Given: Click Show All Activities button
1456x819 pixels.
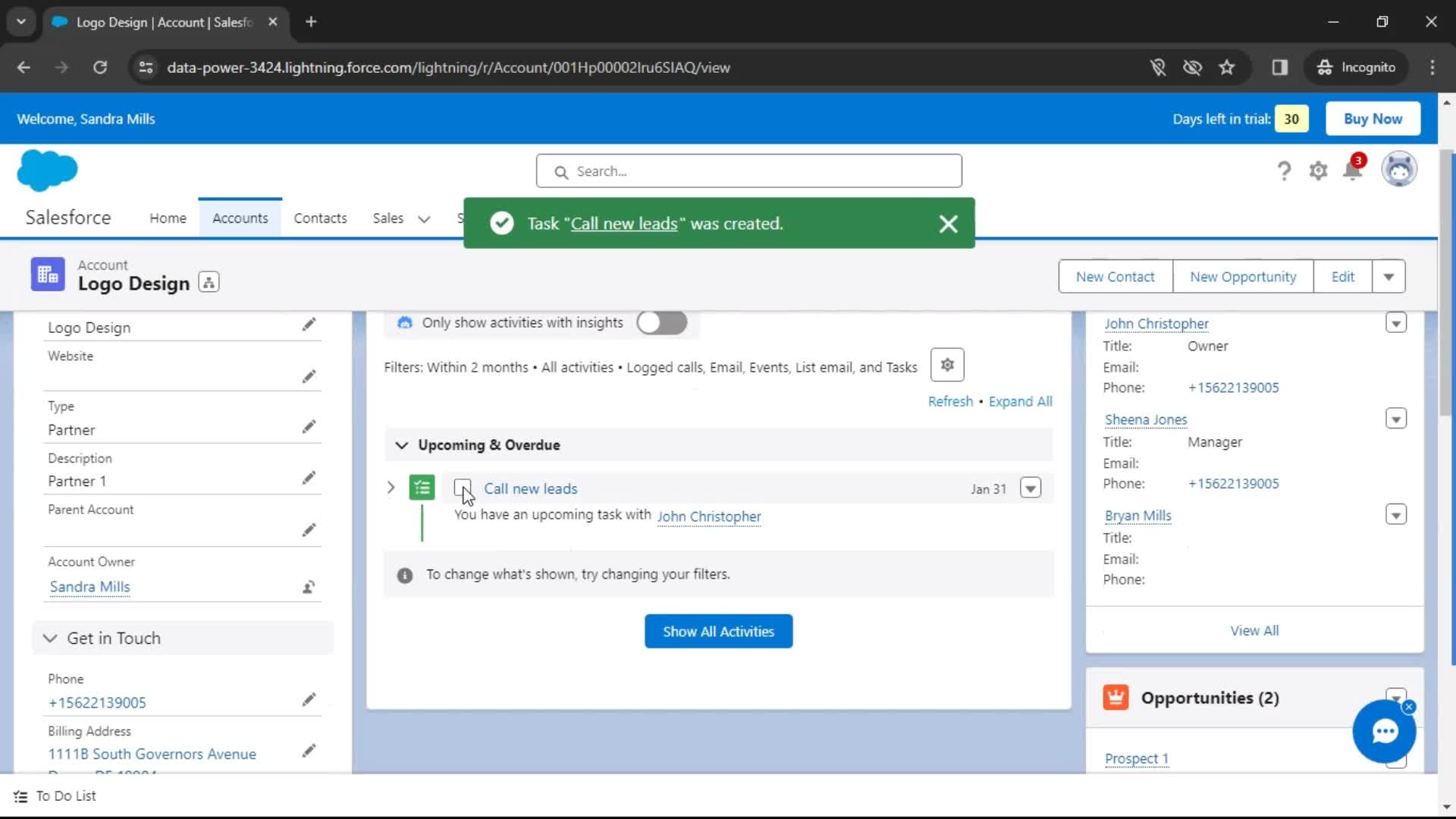Looking at the screenshot, I should (x=718, y=632).
